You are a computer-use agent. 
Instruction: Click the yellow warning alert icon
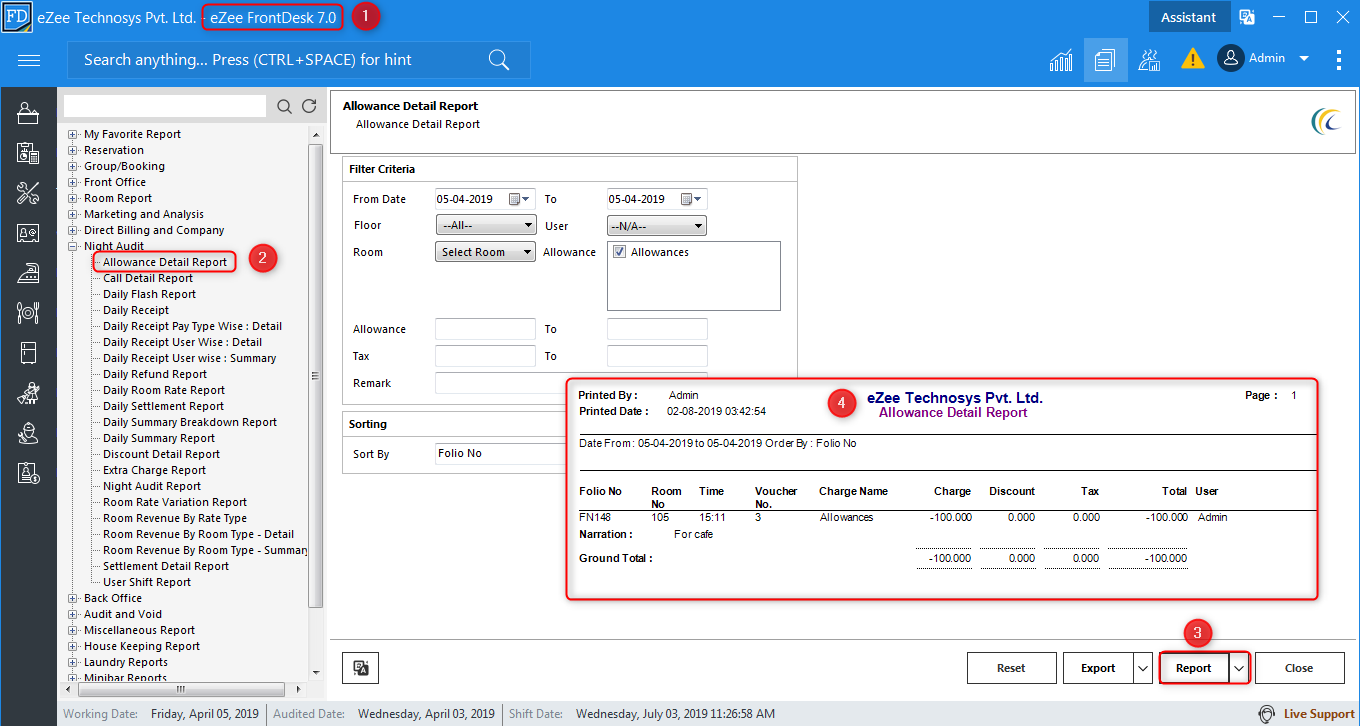[1192, 59]
